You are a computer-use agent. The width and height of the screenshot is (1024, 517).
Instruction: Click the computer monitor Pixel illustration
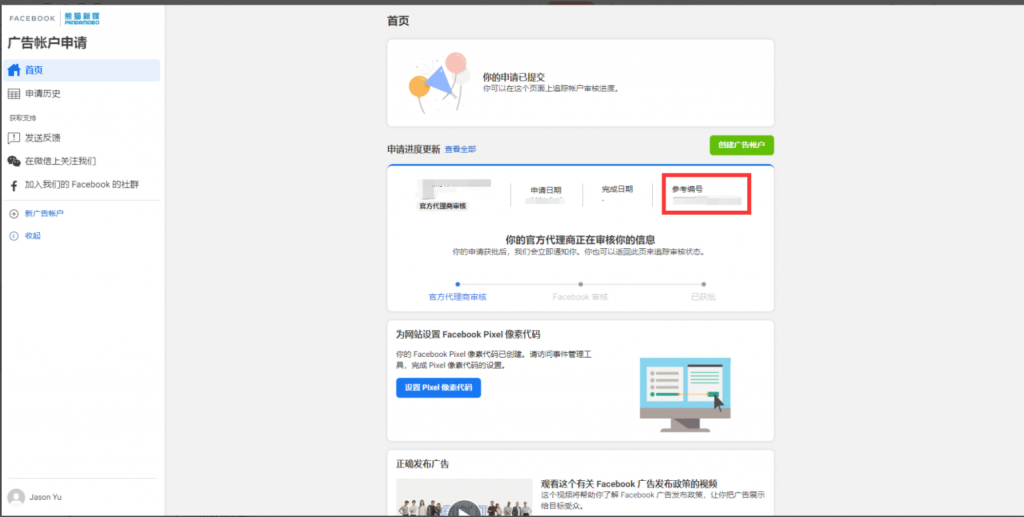tap(684, 394)
